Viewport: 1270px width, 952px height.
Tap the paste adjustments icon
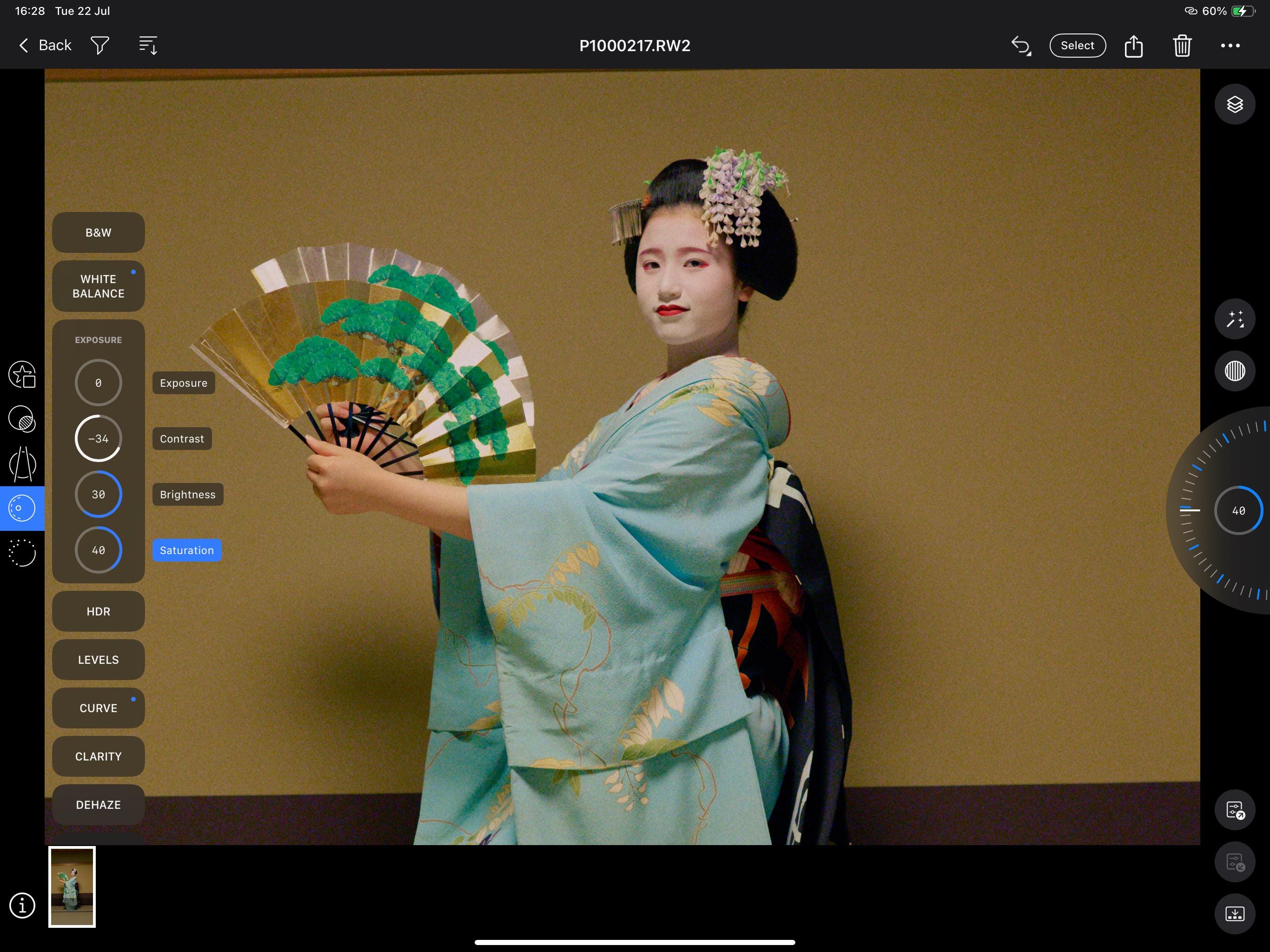click(1235, 862)
